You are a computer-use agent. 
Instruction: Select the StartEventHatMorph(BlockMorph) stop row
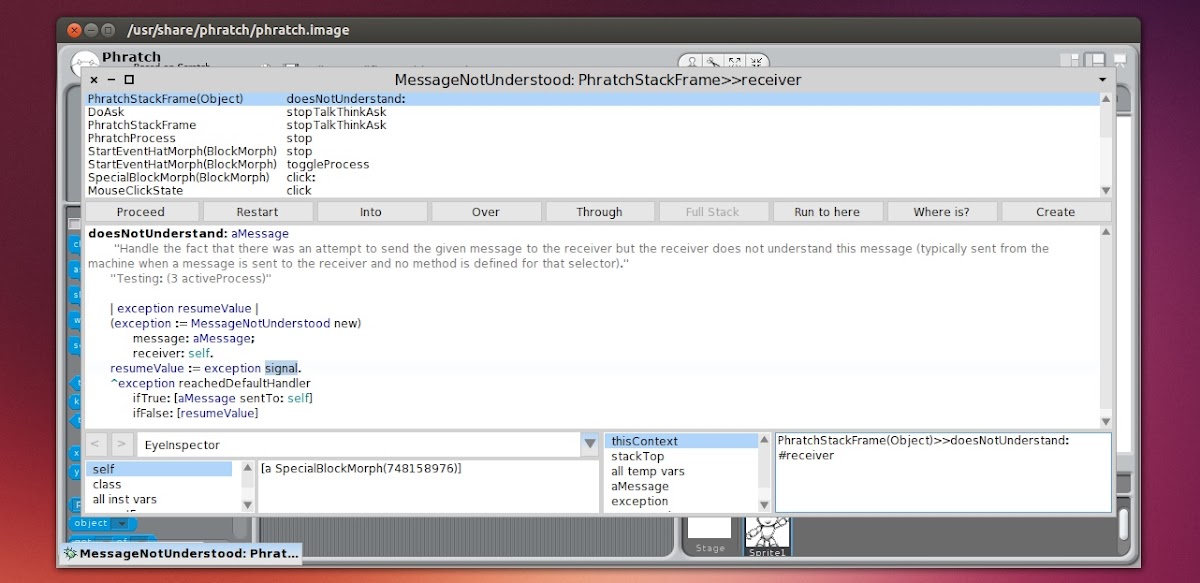(x=592, y=151)
